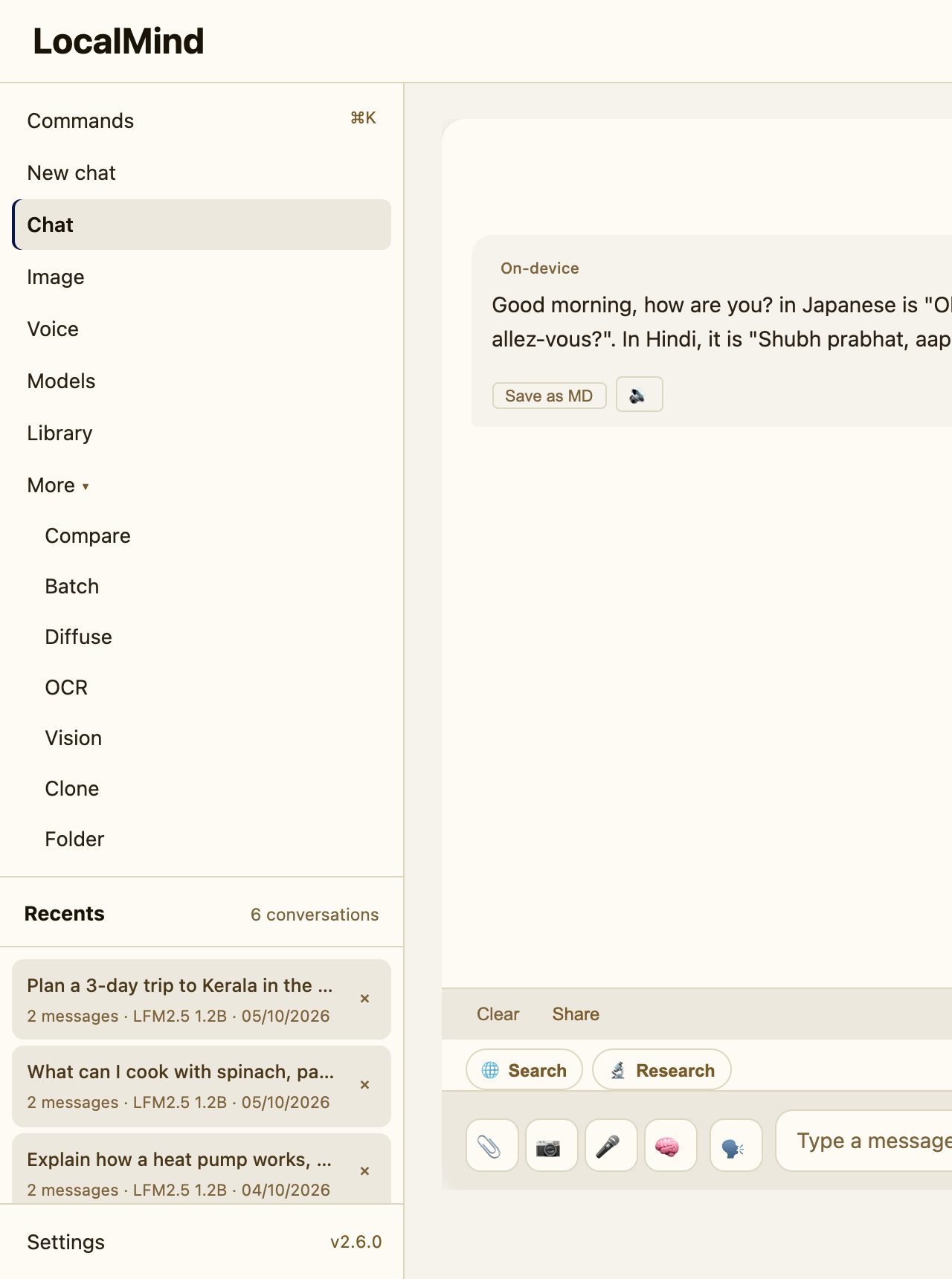Open the Voice section

202,329
